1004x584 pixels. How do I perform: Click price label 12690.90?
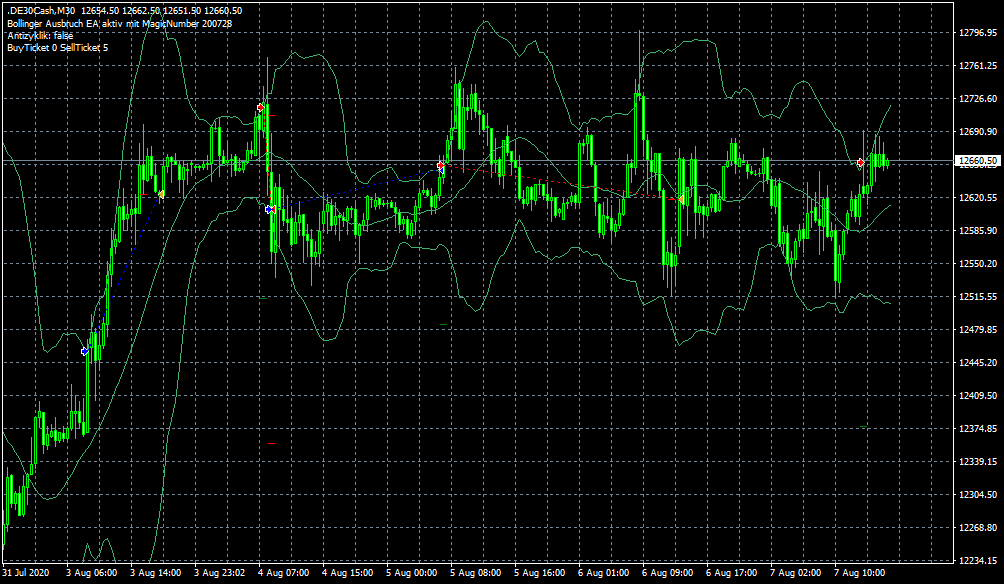(978, 131)
